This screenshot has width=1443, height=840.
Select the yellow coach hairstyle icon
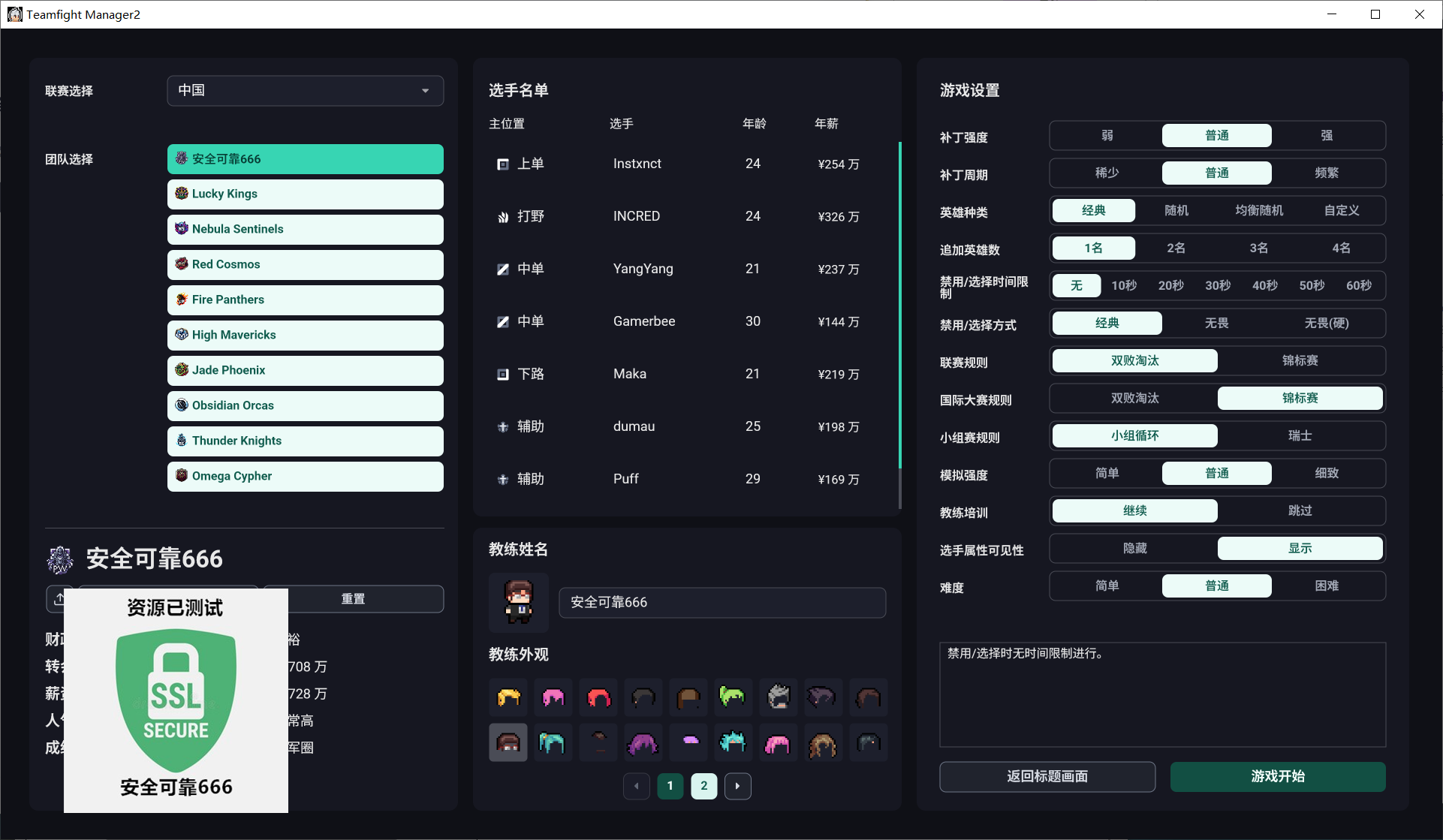click(508, 697)
